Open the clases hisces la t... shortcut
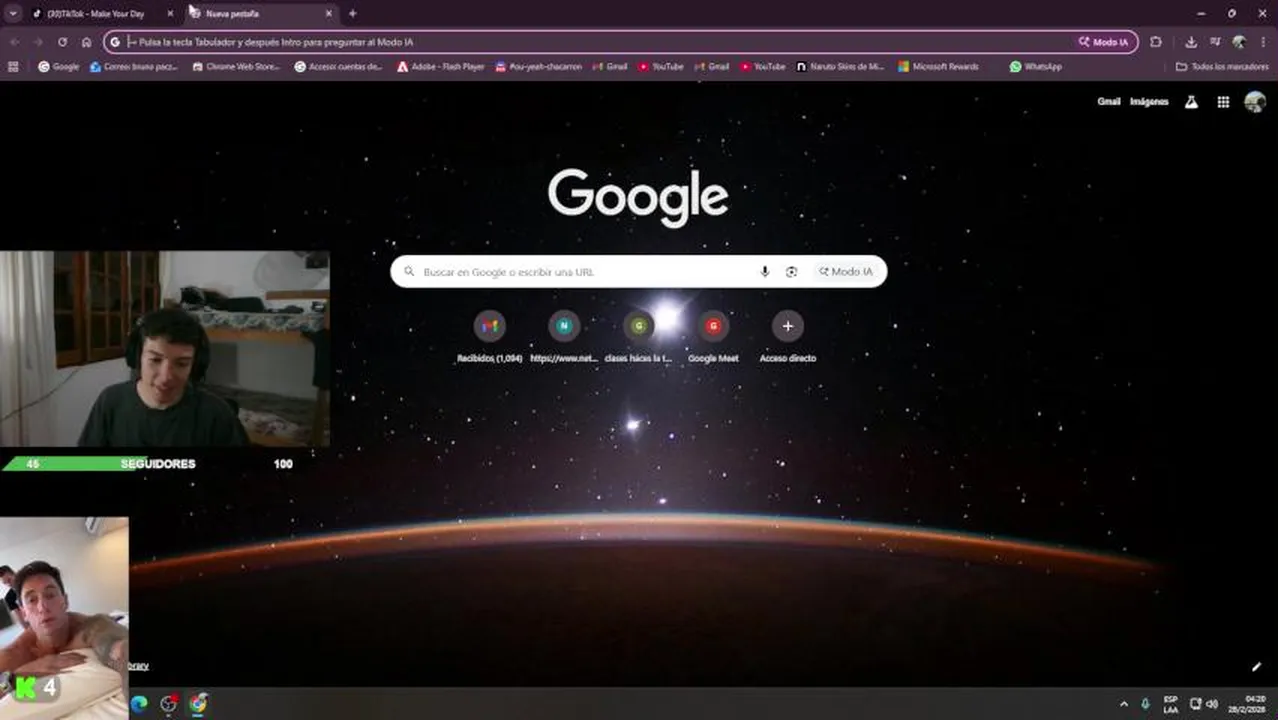This screenshot has height=720, width=1278. tap(639, 335)
